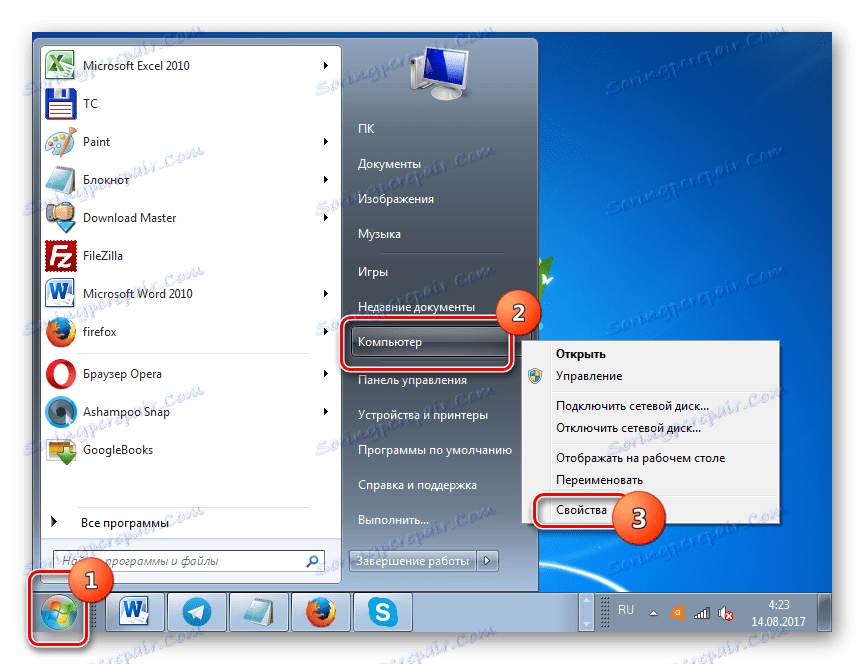This screenshot has width=864, height=664.
Task: Click the RU language indicator
Action: tap(625, 610)
